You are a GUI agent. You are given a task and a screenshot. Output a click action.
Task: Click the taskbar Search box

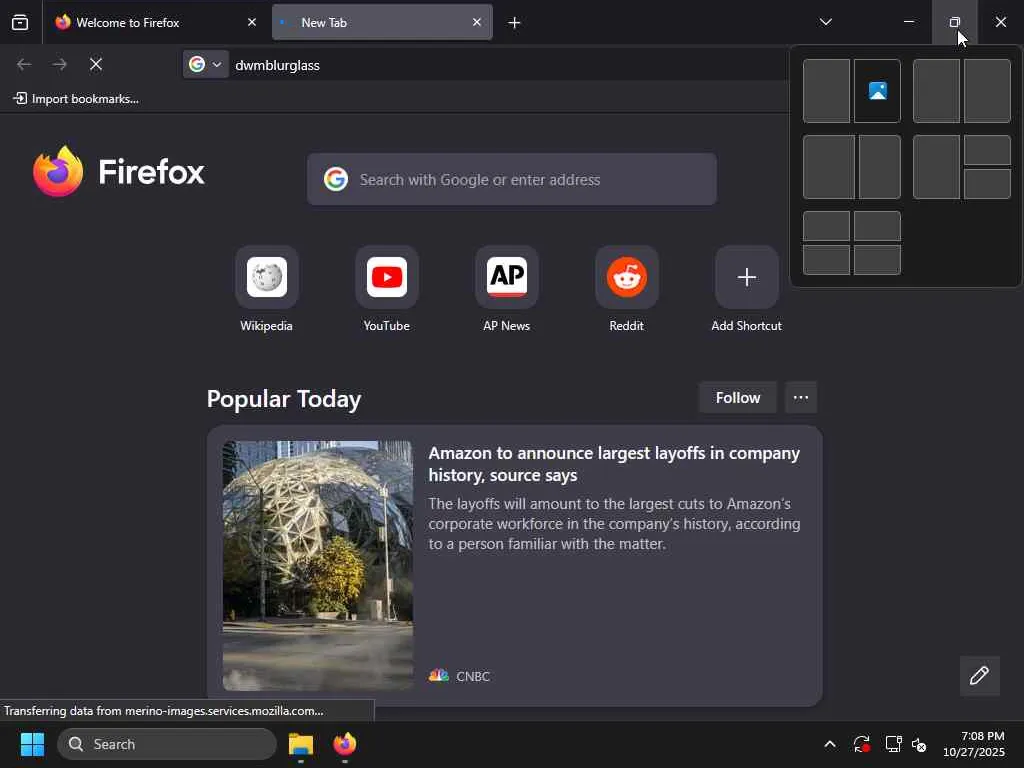point(167,744)
